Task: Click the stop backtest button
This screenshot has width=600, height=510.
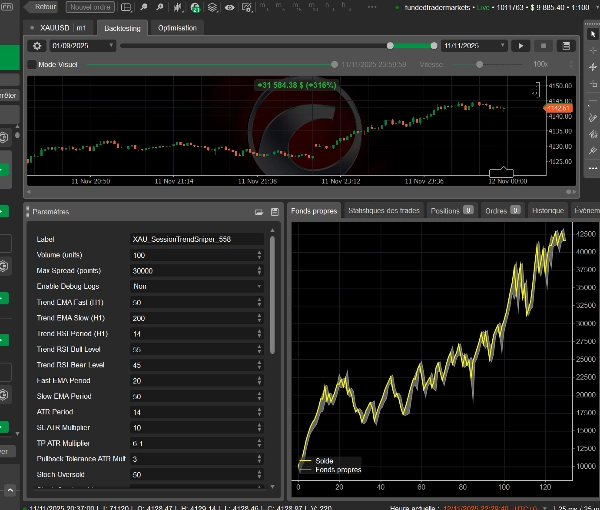Action: point(543,46)
